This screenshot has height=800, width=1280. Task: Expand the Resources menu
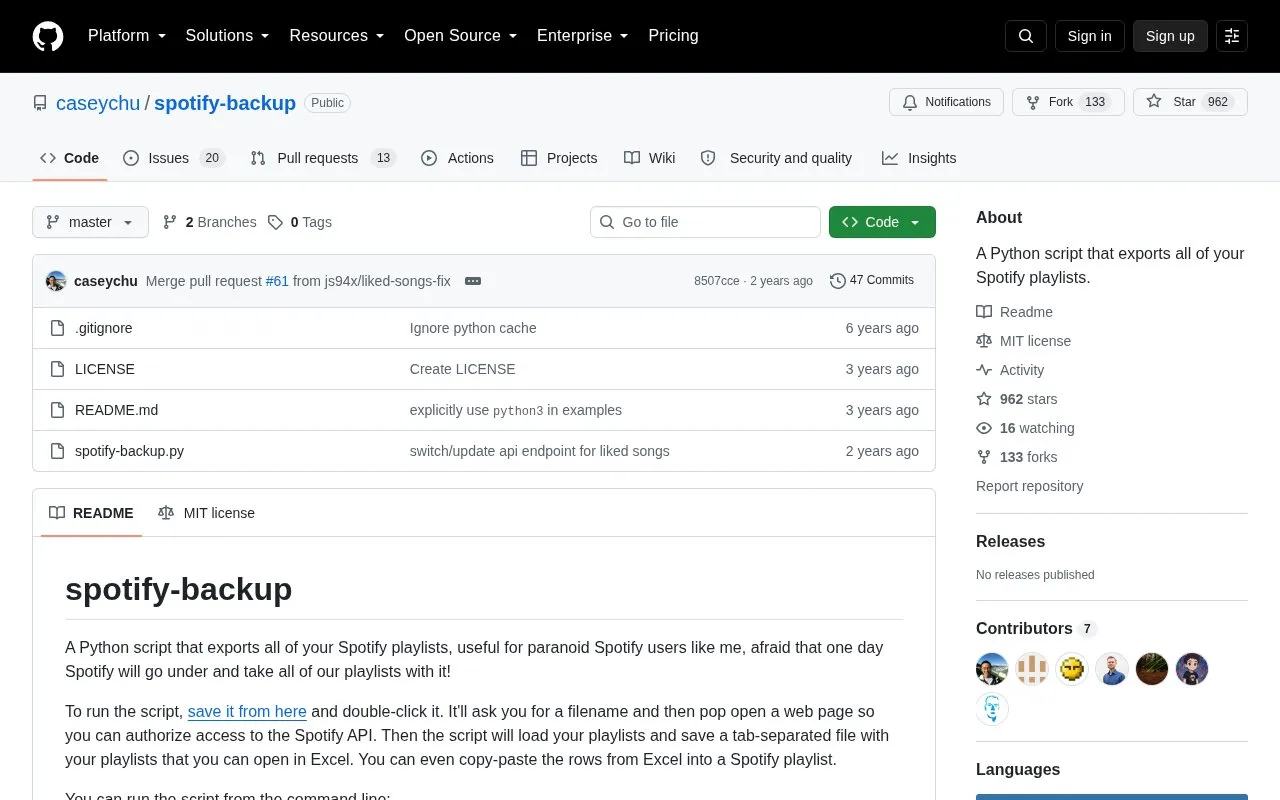coord(337,36)
